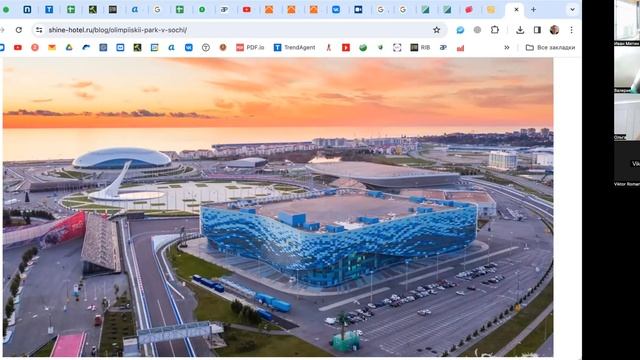Switch to the dark blue 'n' tab
This screenshot has height=360, width=640.
(x=27, y=9)
